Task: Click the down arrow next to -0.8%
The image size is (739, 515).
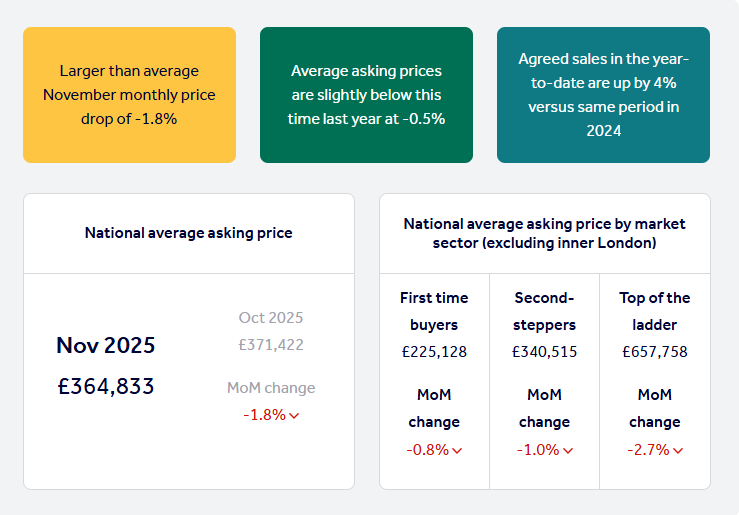Action: point(457,450)
